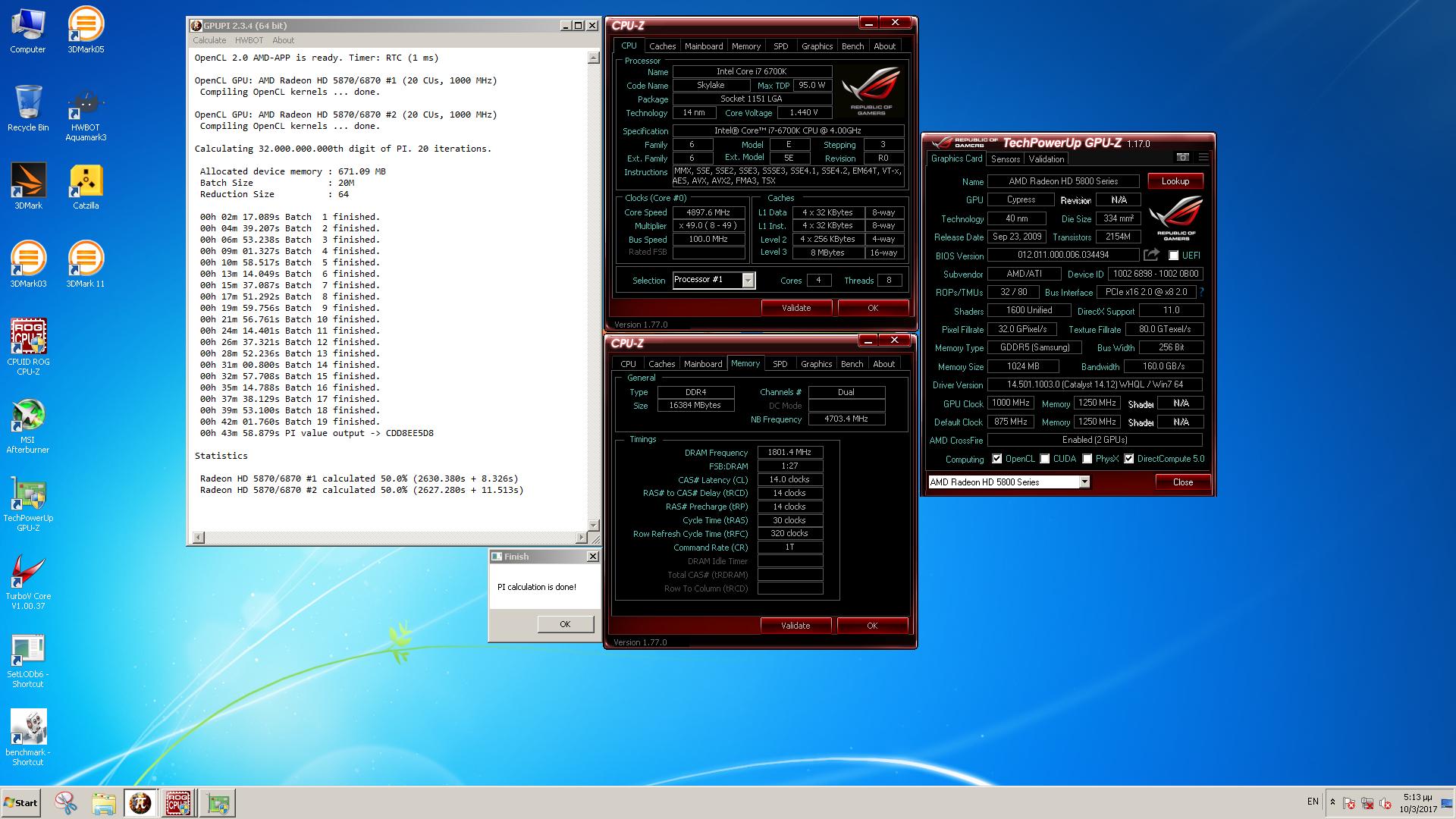Image resolution: width=1456 pixels, height=819 pixels.
Task: Toggle the OpenCL computing checkbox
Action: pyautogui.click(x=996, y=459)
